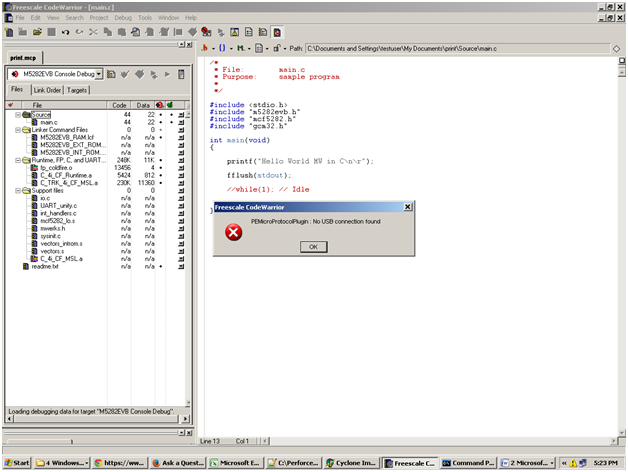Collapse the Linker Command Files group
628x472 pixels.
pyautogui.click(x=18, y=130)
